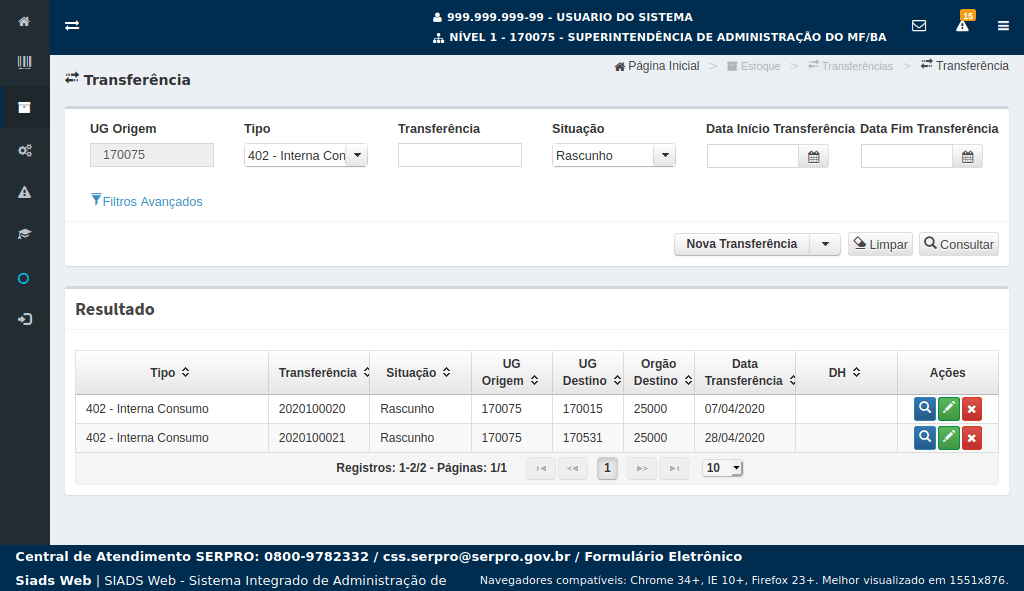View details of transfer 2020100021
1024x591 pixels.
[925, 438]
